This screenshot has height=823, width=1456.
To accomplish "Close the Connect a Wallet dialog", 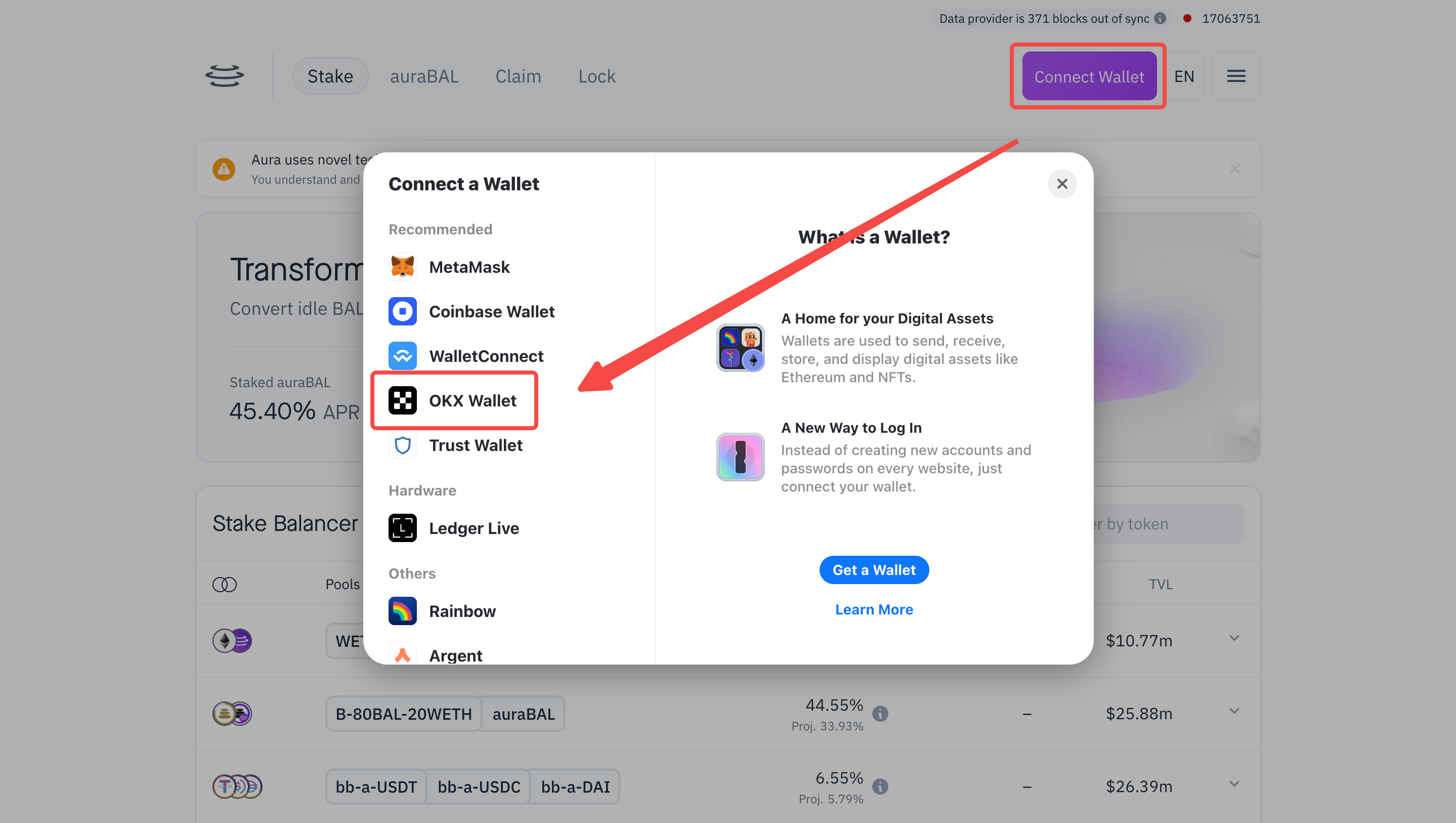I will [x=1062, y=183].
